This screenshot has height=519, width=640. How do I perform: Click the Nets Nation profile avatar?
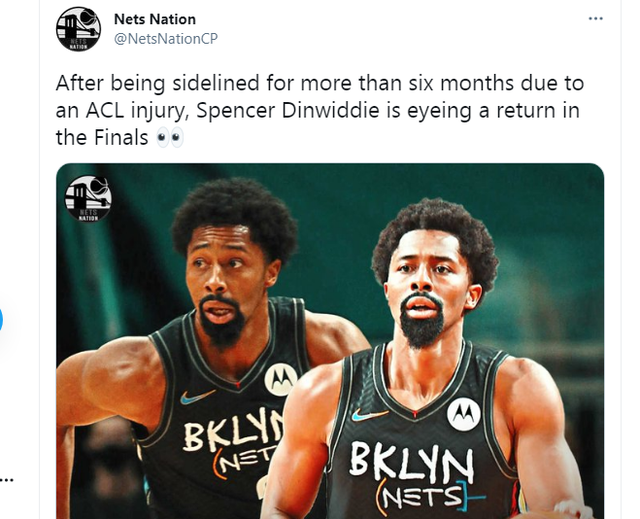(x=78, y=29)
